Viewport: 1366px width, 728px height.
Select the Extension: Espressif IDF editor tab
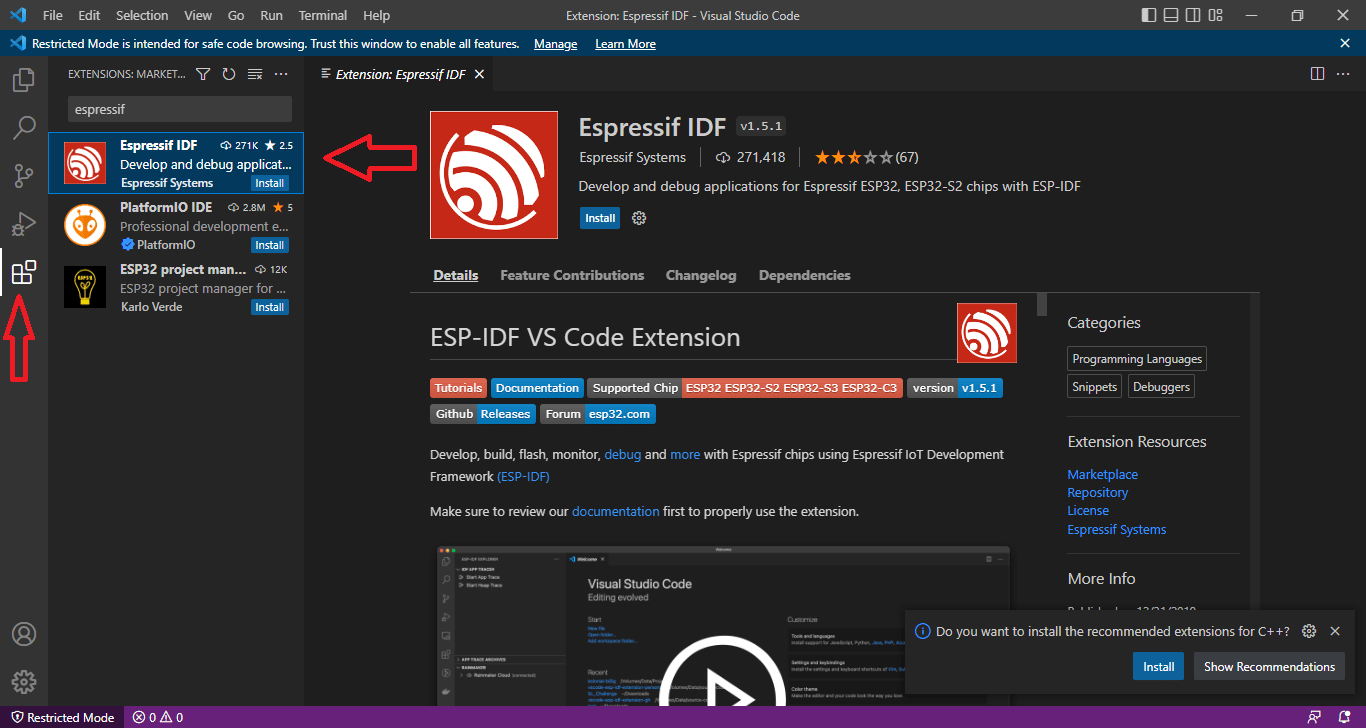400,74
